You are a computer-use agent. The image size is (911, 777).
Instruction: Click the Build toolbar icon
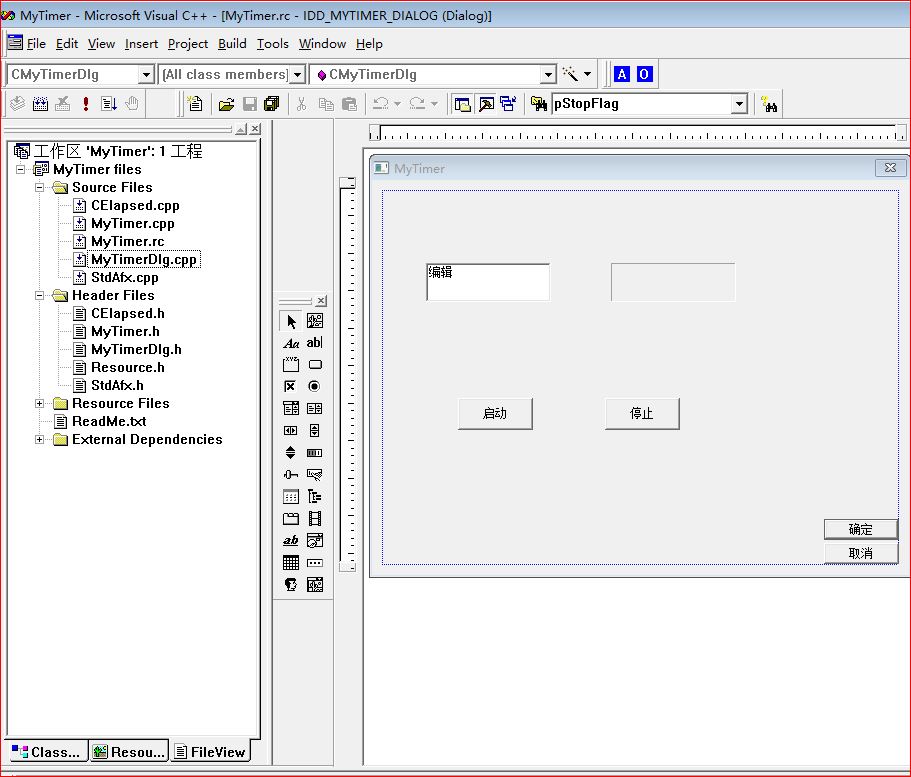point(40,104)
